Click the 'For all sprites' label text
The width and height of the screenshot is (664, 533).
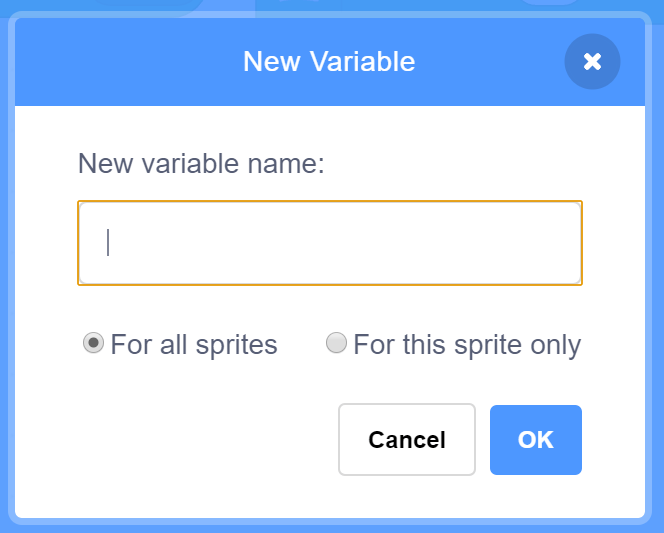194,345
